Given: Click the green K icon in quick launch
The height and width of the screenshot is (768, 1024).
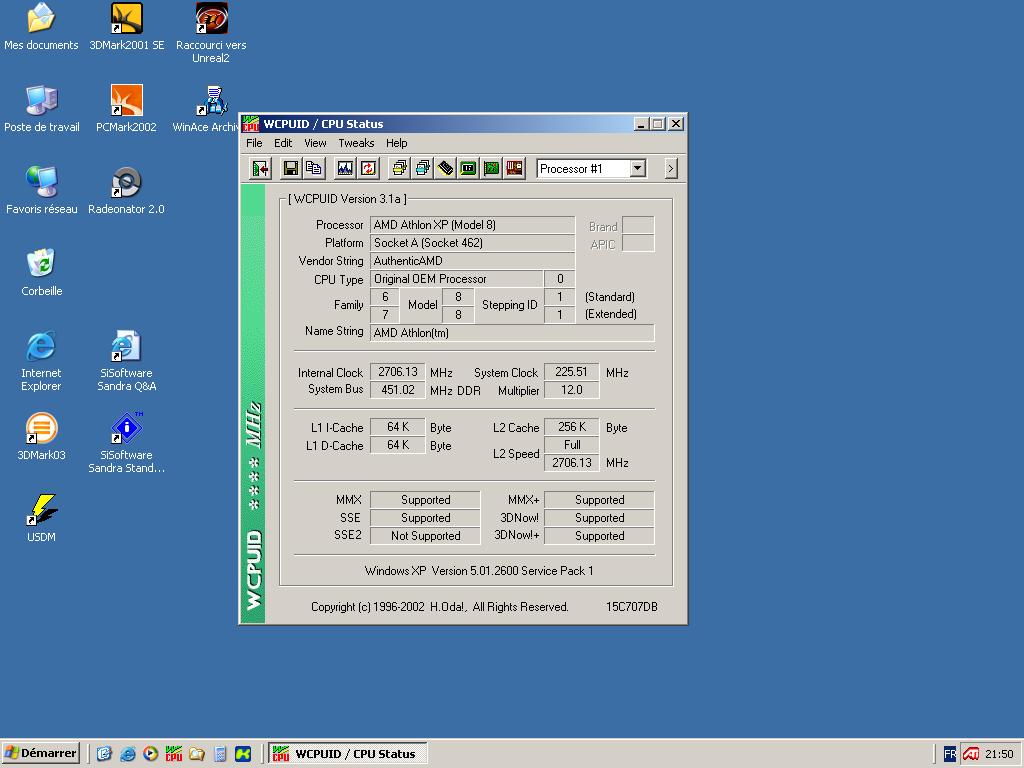Looking at the screenshot, I should [x=243, y=754].
